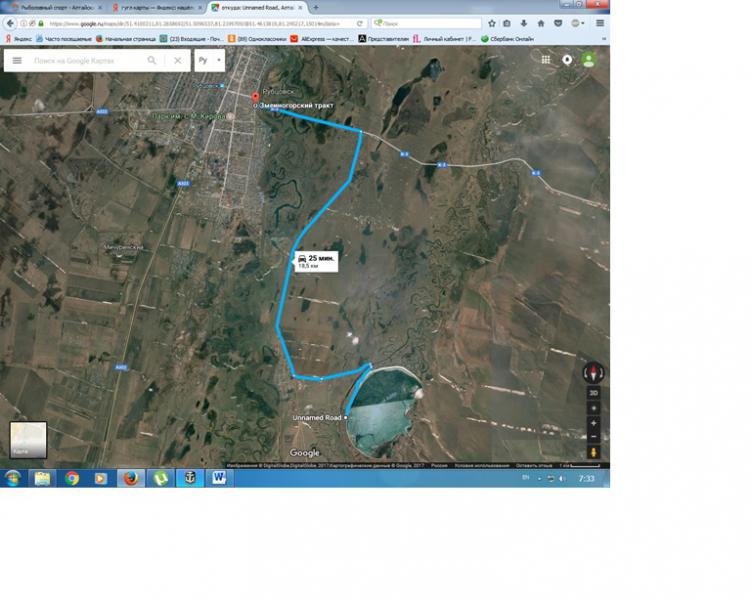The width and height of the screenshot is (751, 600).
Task: Open the Pocket icon in toolbar
Action: (x=558, y=23)
